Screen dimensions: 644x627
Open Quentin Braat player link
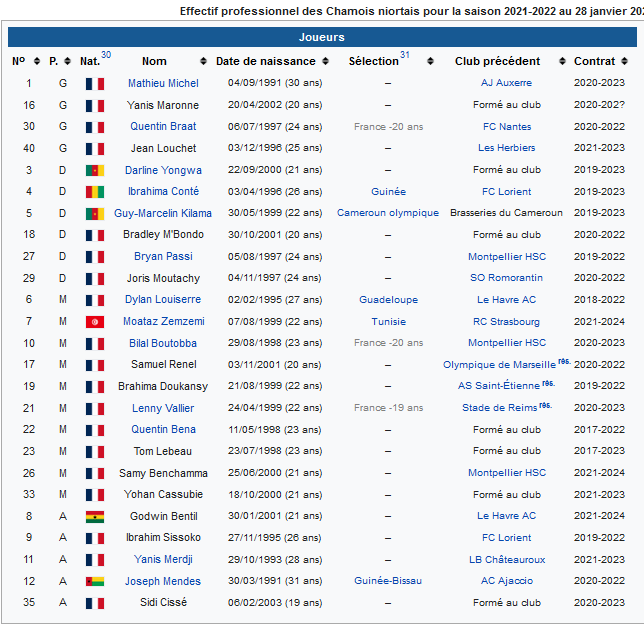[x=163, y=126]
